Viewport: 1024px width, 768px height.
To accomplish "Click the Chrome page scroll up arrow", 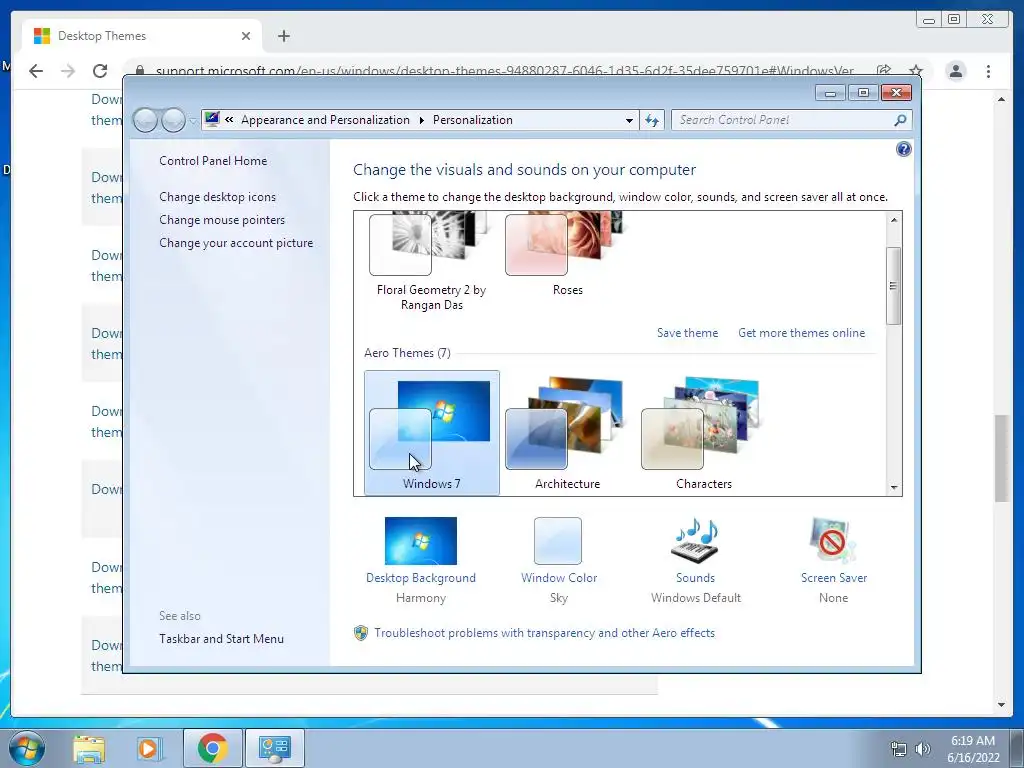I will [1001, 99].
